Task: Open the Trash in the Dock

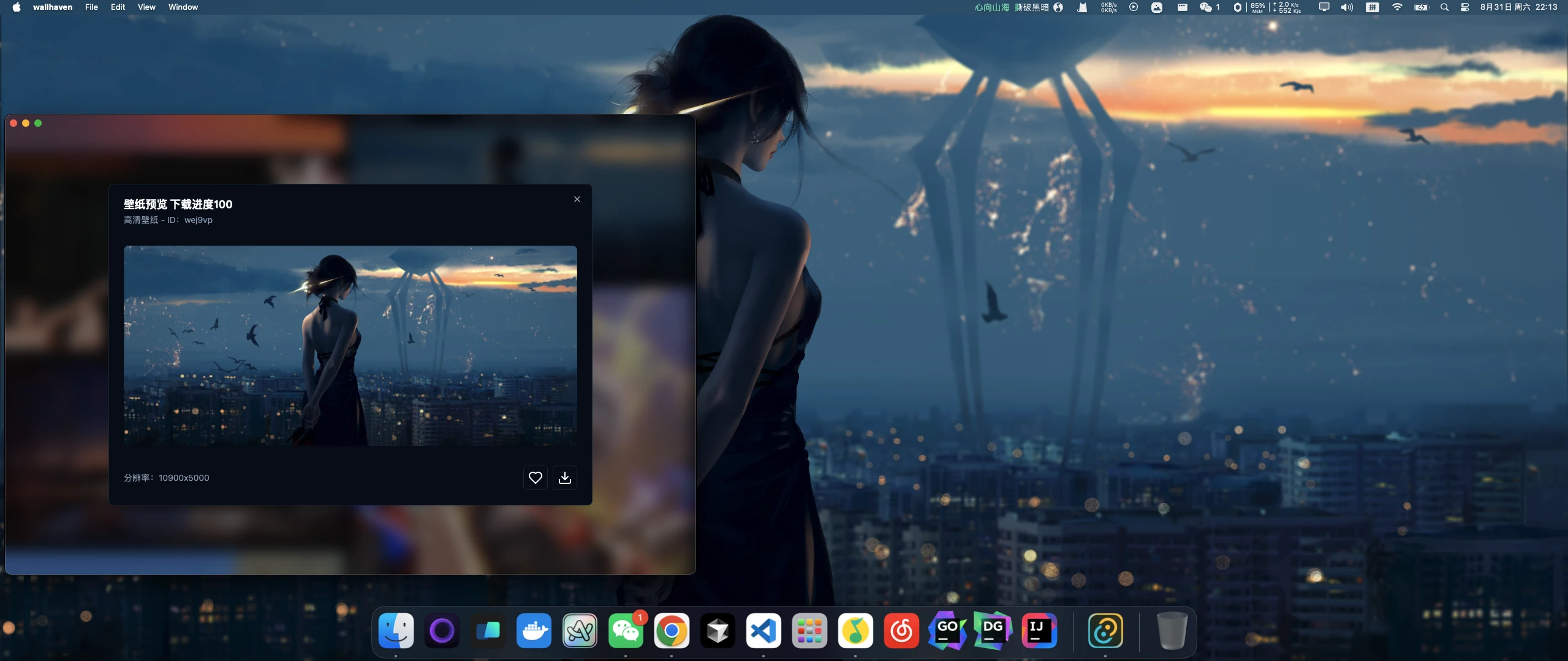Action: click(x=1172, y=630)
